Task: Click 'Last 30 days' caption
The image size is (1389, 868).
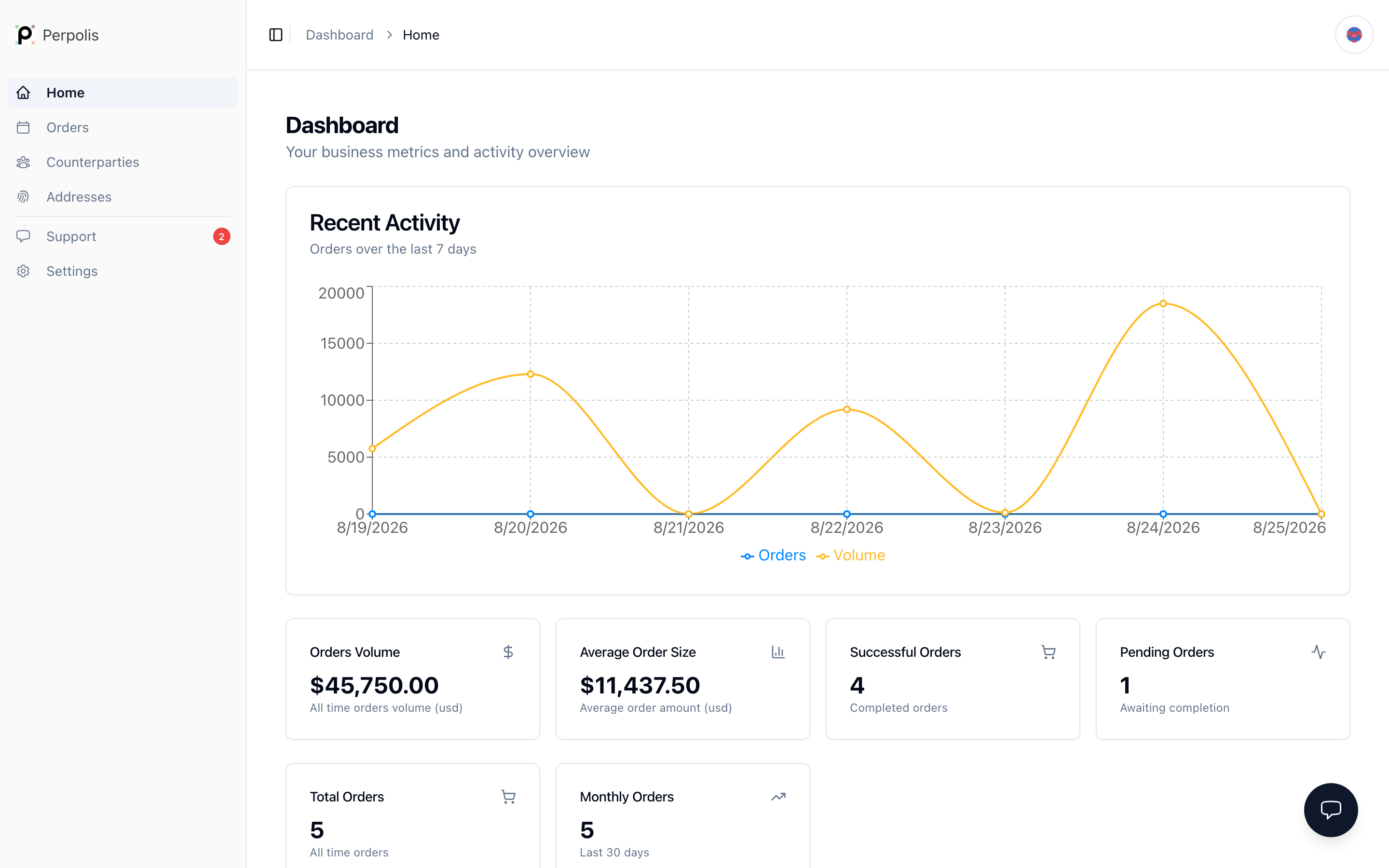Action: coord(614,853)
